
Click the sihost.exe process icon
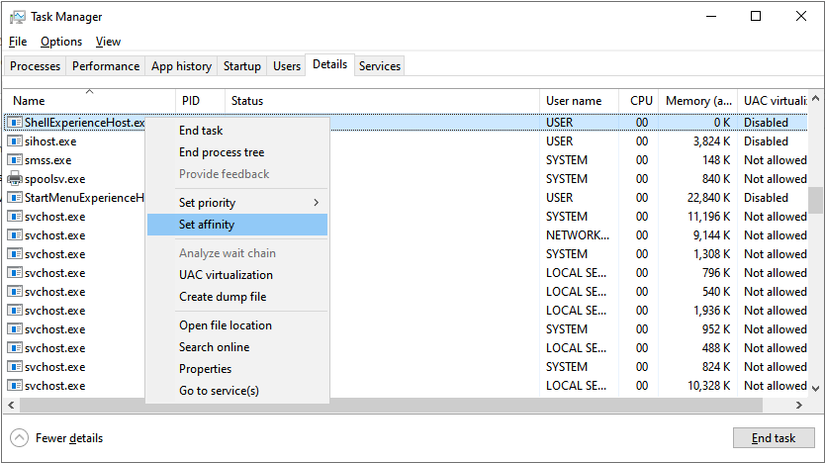[15, 142]
